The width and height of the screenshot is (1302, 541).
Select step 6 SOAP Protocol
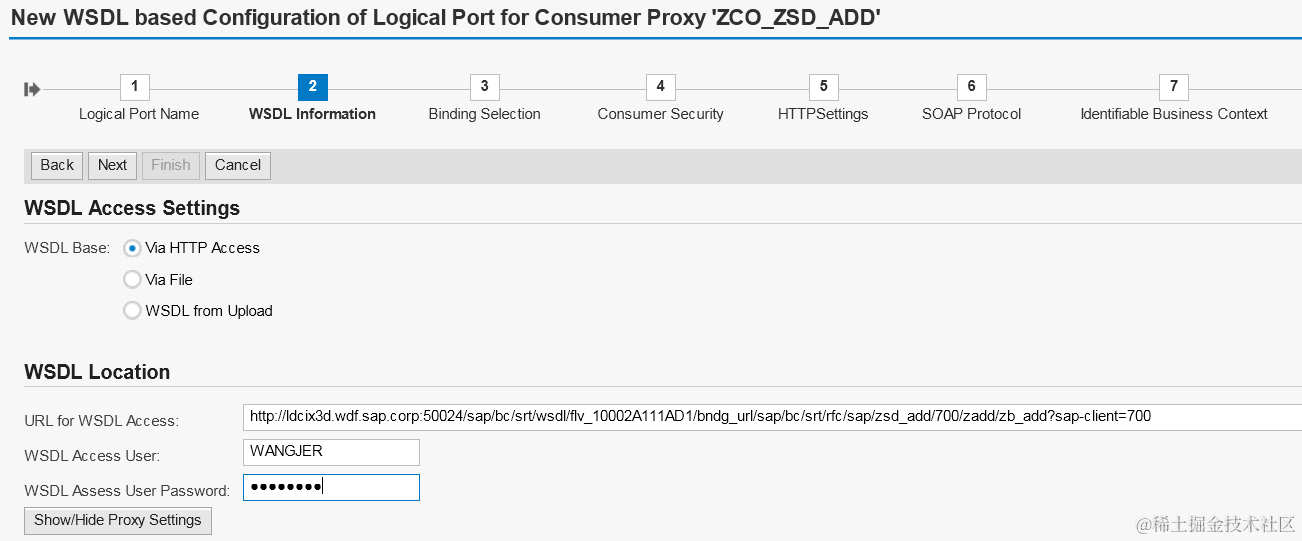(x=971, y=87)
